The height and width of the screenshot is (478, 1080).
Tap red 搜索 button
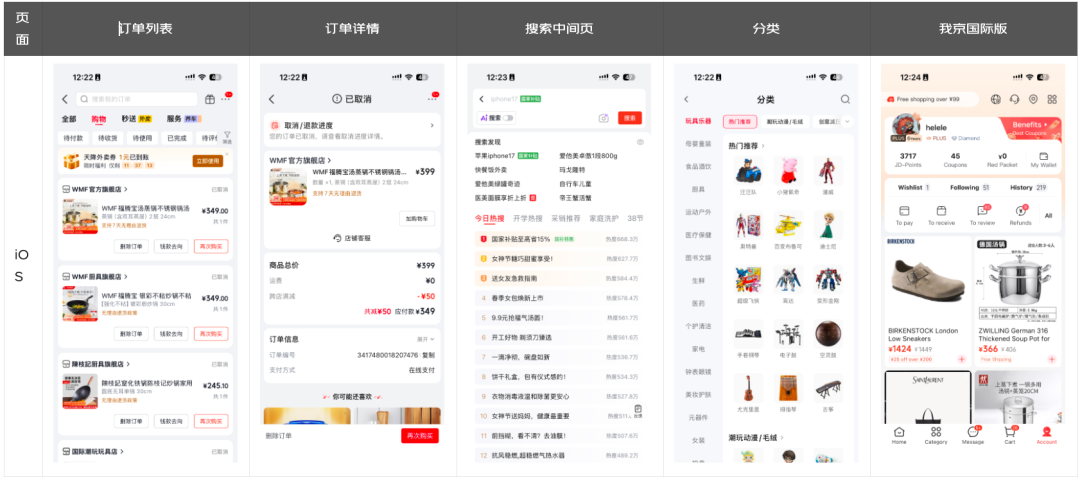pos(630,118)
